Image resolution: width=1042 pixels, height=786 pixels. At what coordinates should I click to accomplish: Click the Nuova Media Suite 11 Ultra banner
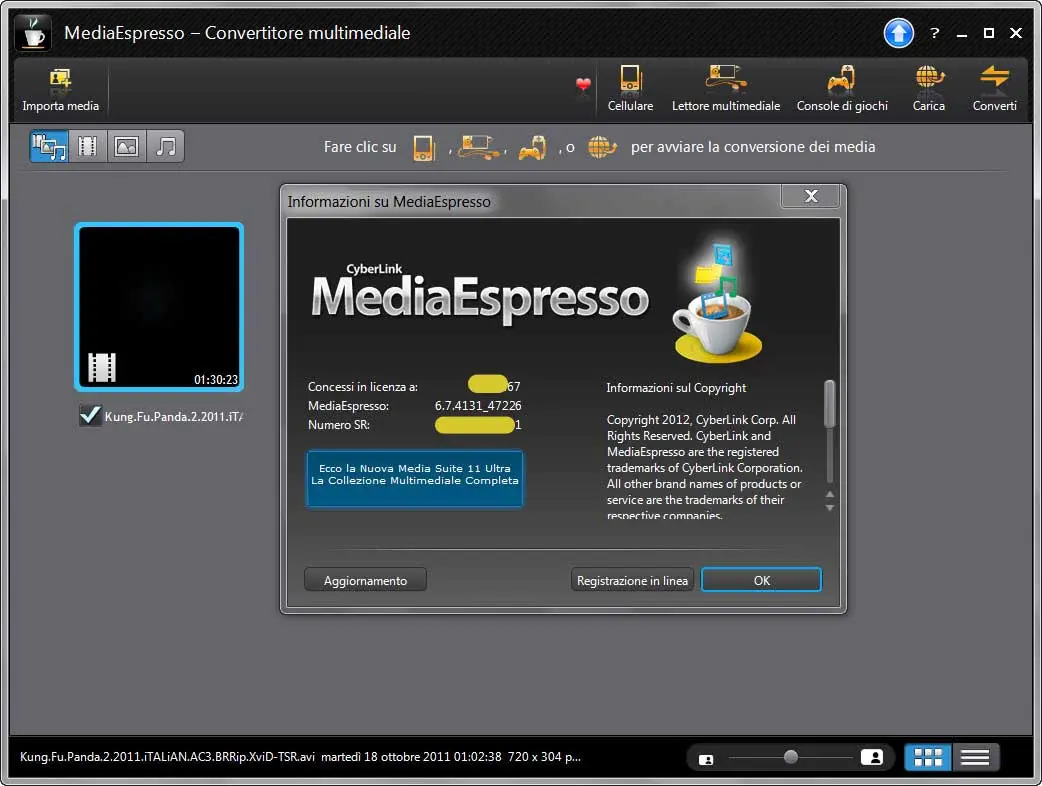pos(415,478)
